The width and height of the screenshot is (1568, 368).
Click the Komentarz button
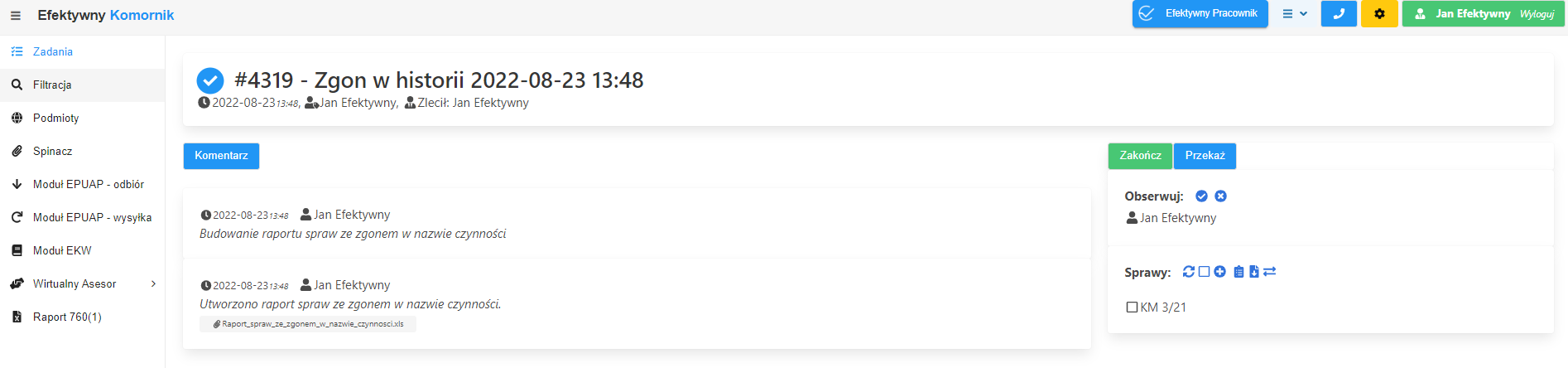pos(221,156)
